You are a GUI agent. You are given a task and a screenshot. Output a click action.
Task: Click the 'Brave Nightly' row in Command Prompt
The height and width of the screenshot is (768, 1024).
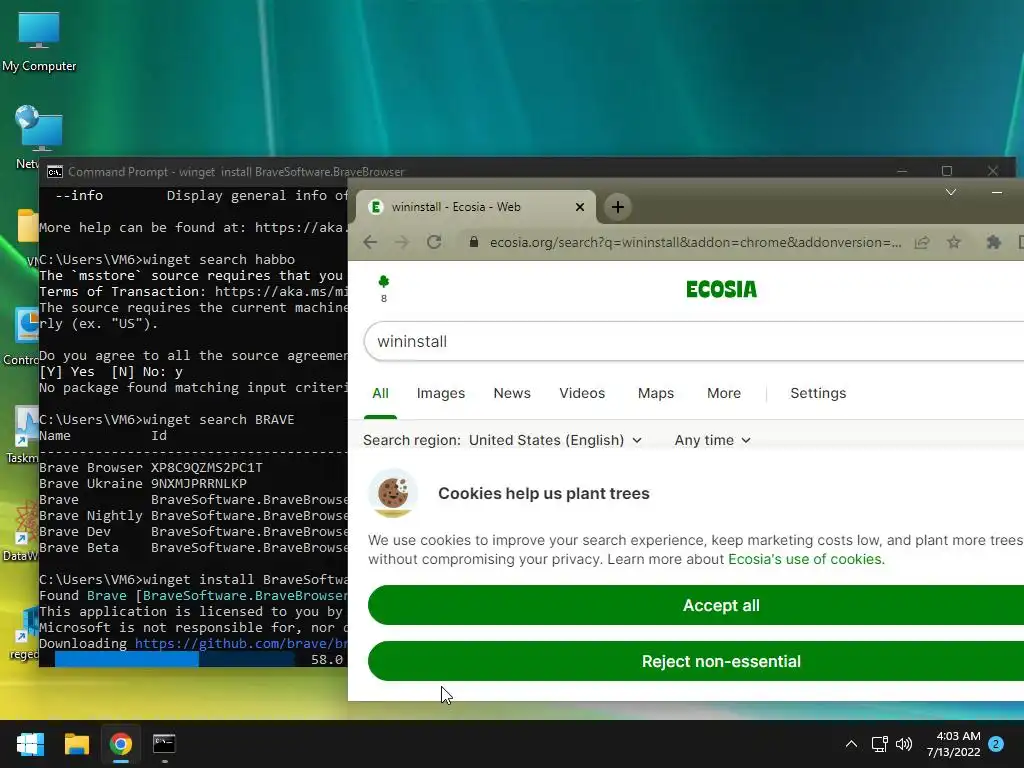click(x=193, y=515)
